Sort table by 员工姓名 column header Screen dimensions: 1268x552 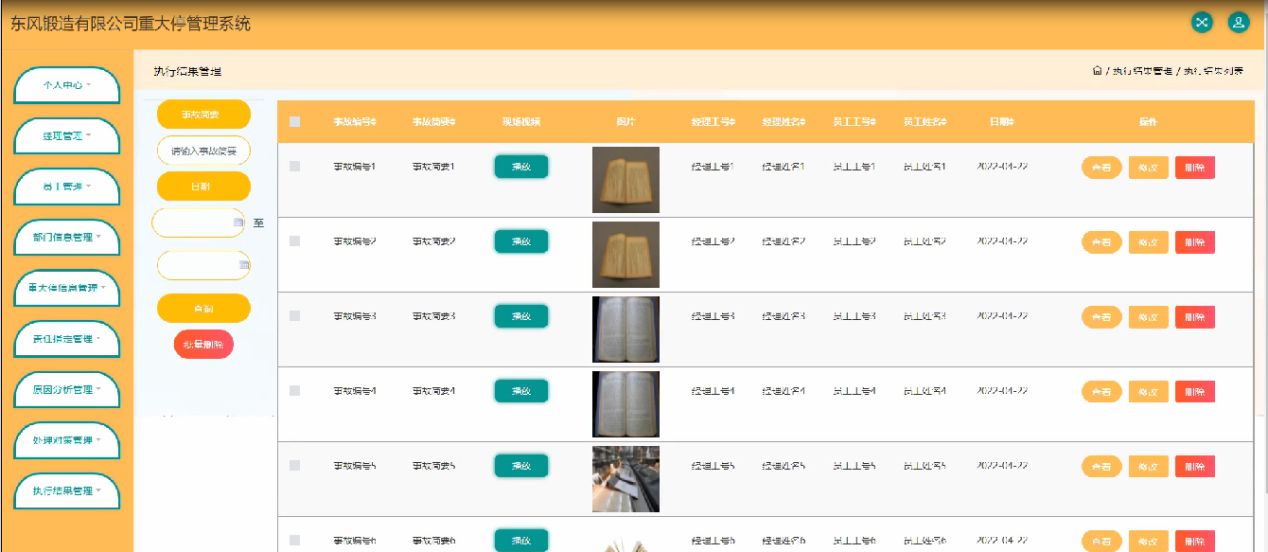tap(925, 122)
